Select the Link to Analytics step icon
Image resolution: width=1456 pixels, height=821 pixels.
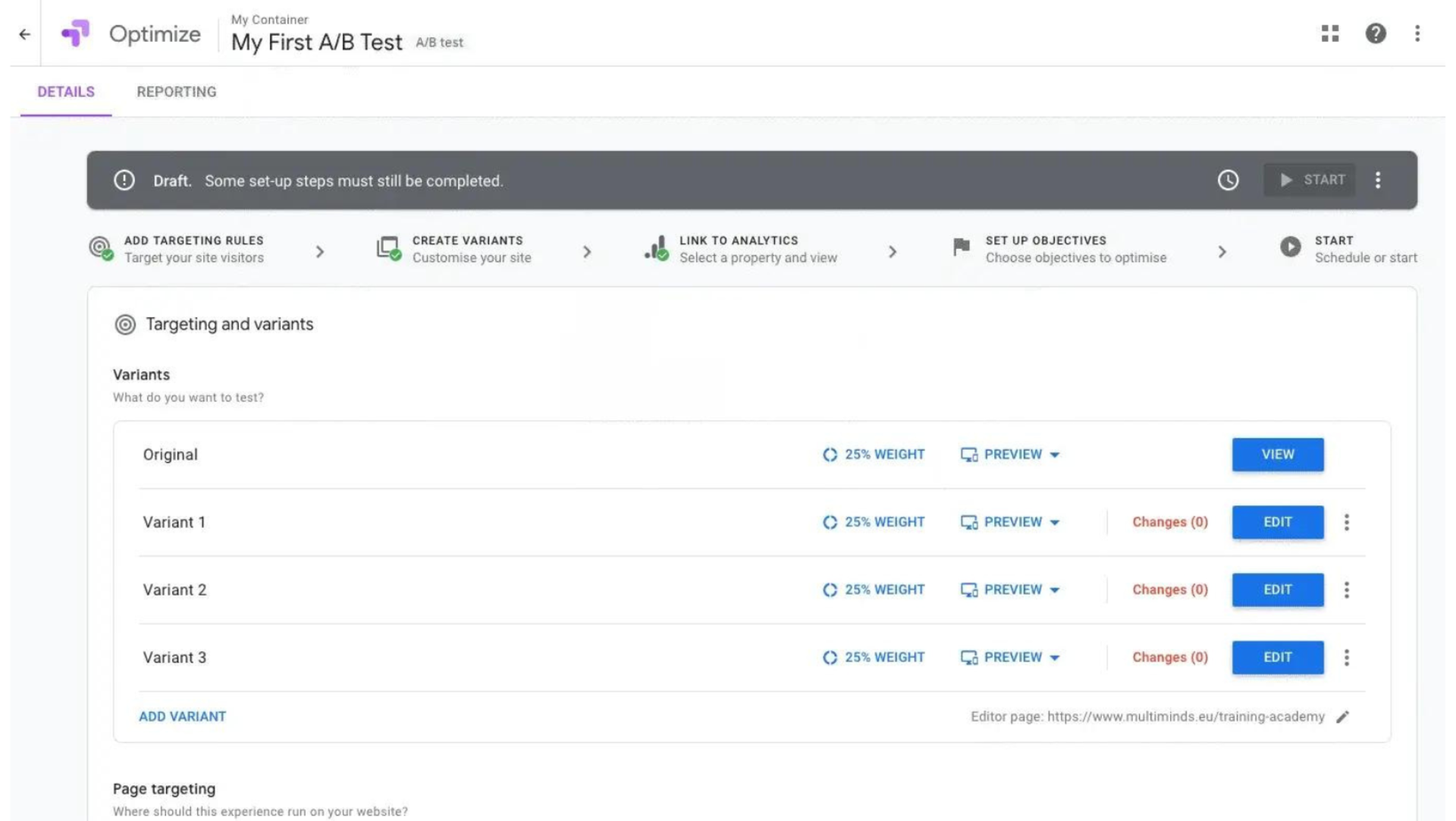[654, 249]
